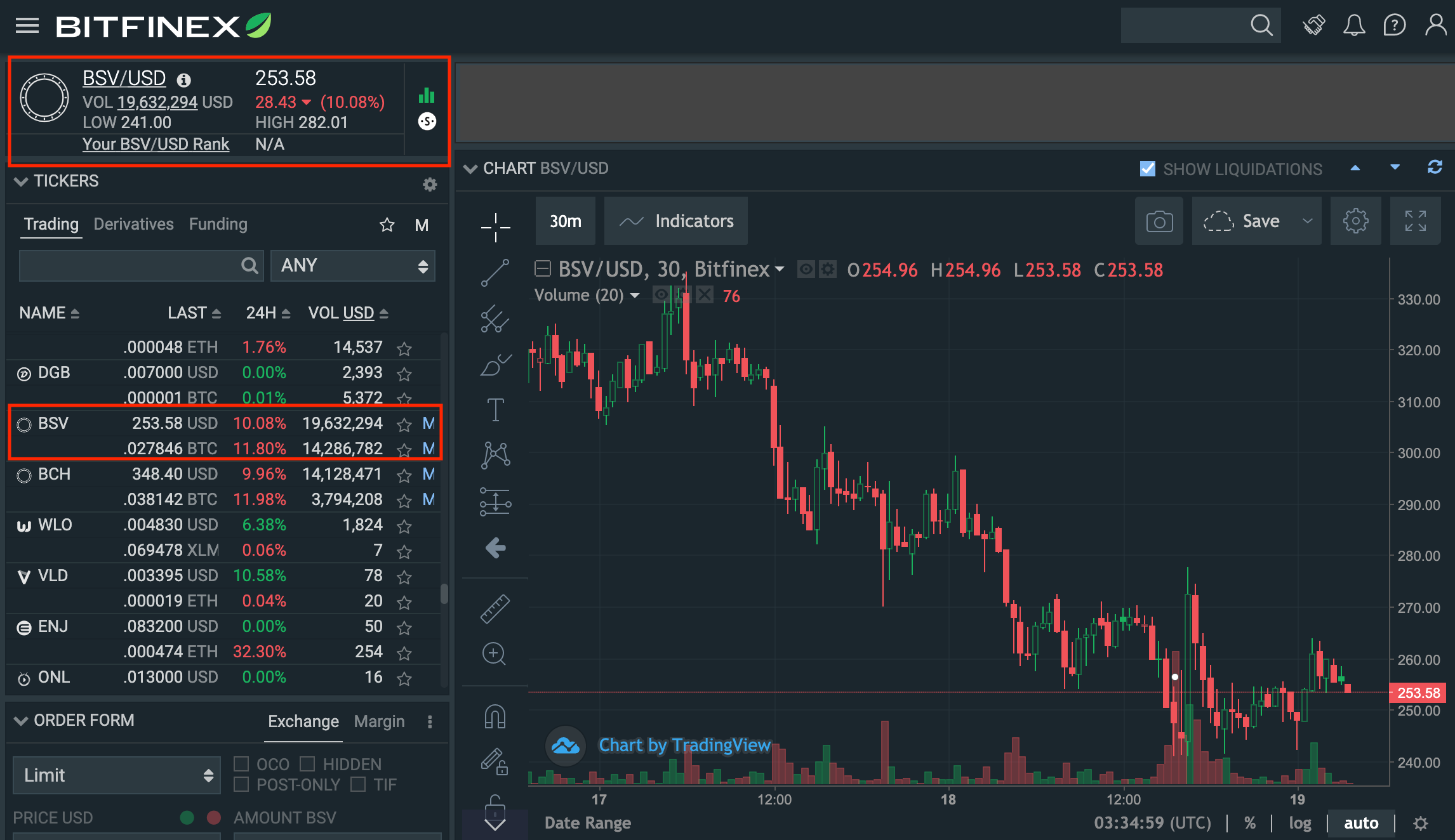
Task: Click the green price dot beside PRICE USD
Action: (187, 818)
